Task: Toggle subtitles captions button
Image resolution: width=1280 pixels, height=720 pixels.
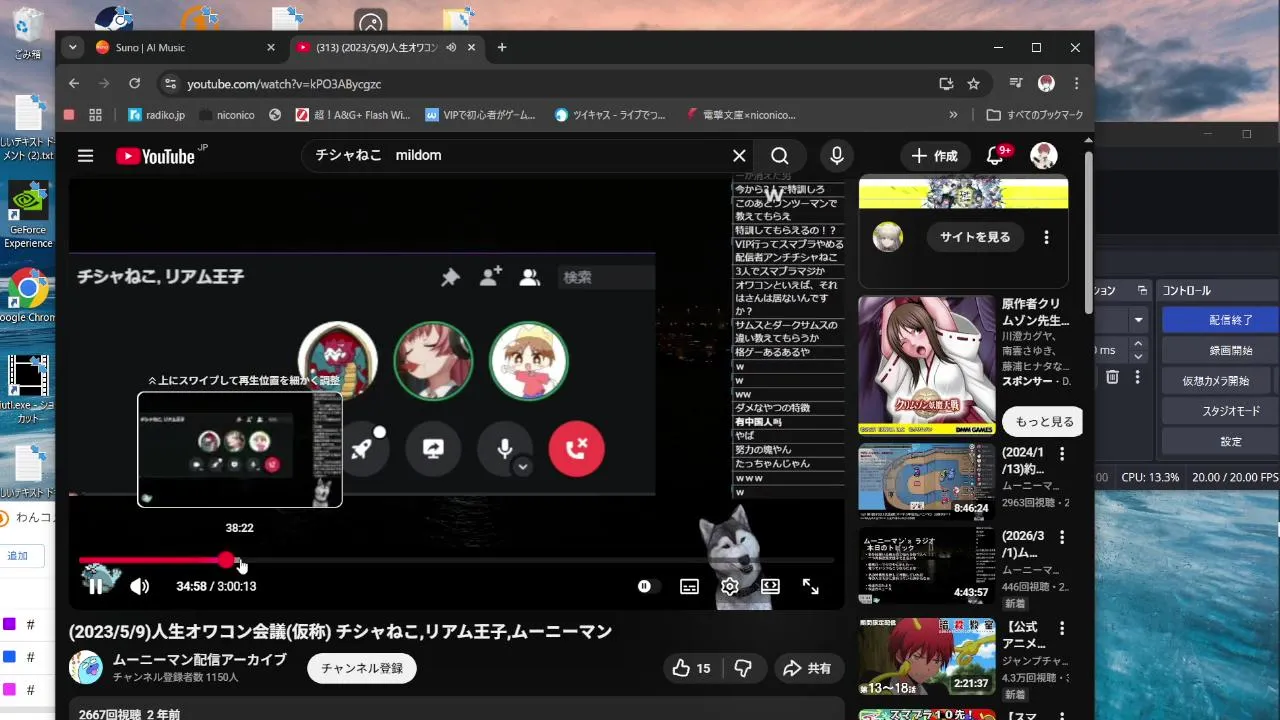Action: 689,587
